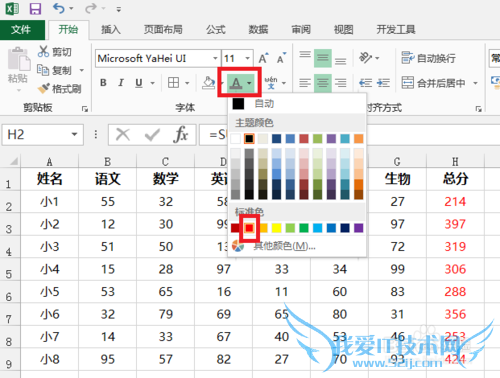Click the 自动换行 wrap text button
This screenshot has height=378, width=500.
[428, 58]
